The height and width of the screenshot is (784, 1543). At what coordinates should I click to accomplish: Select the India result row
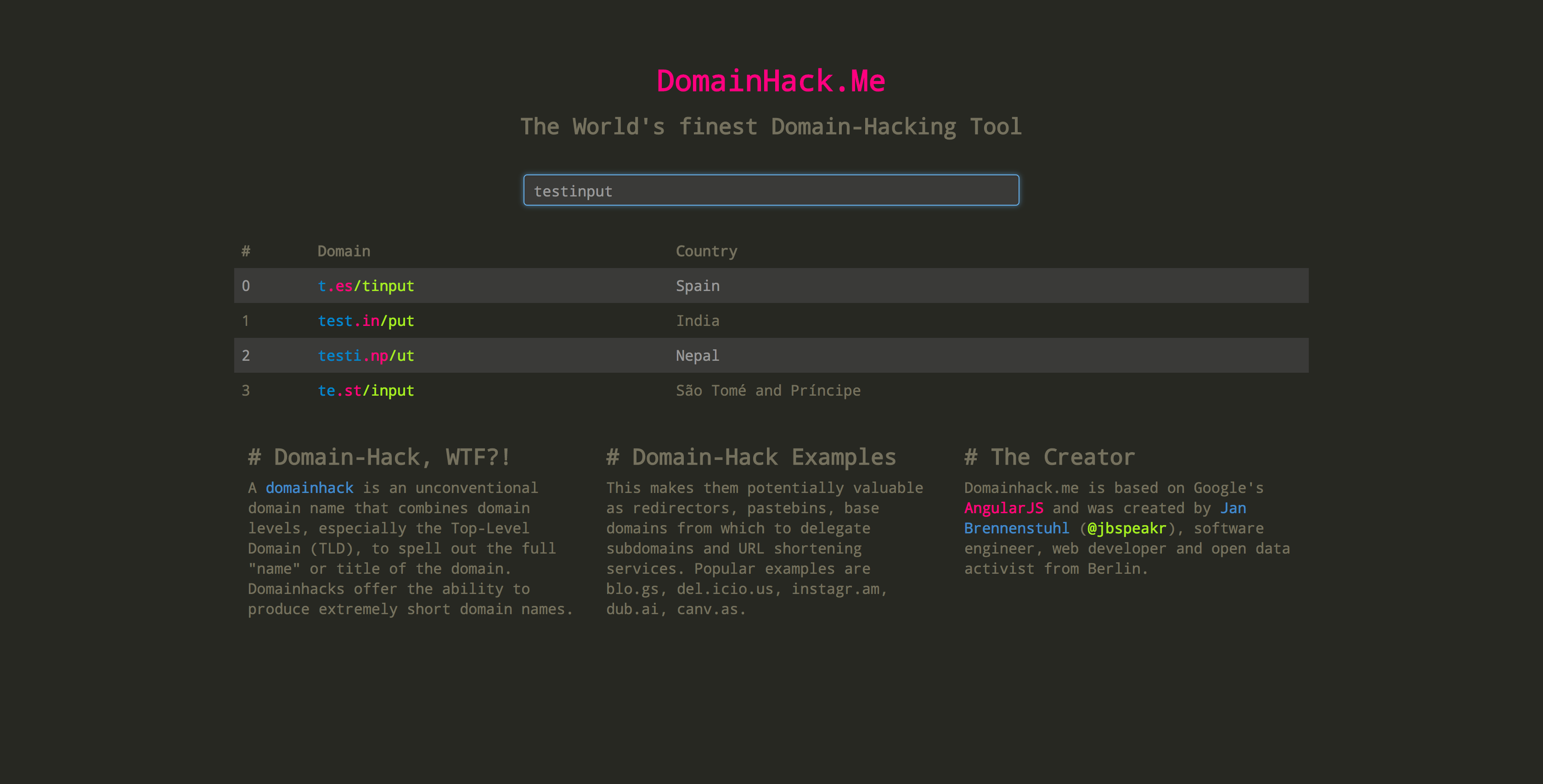(697, 321)
